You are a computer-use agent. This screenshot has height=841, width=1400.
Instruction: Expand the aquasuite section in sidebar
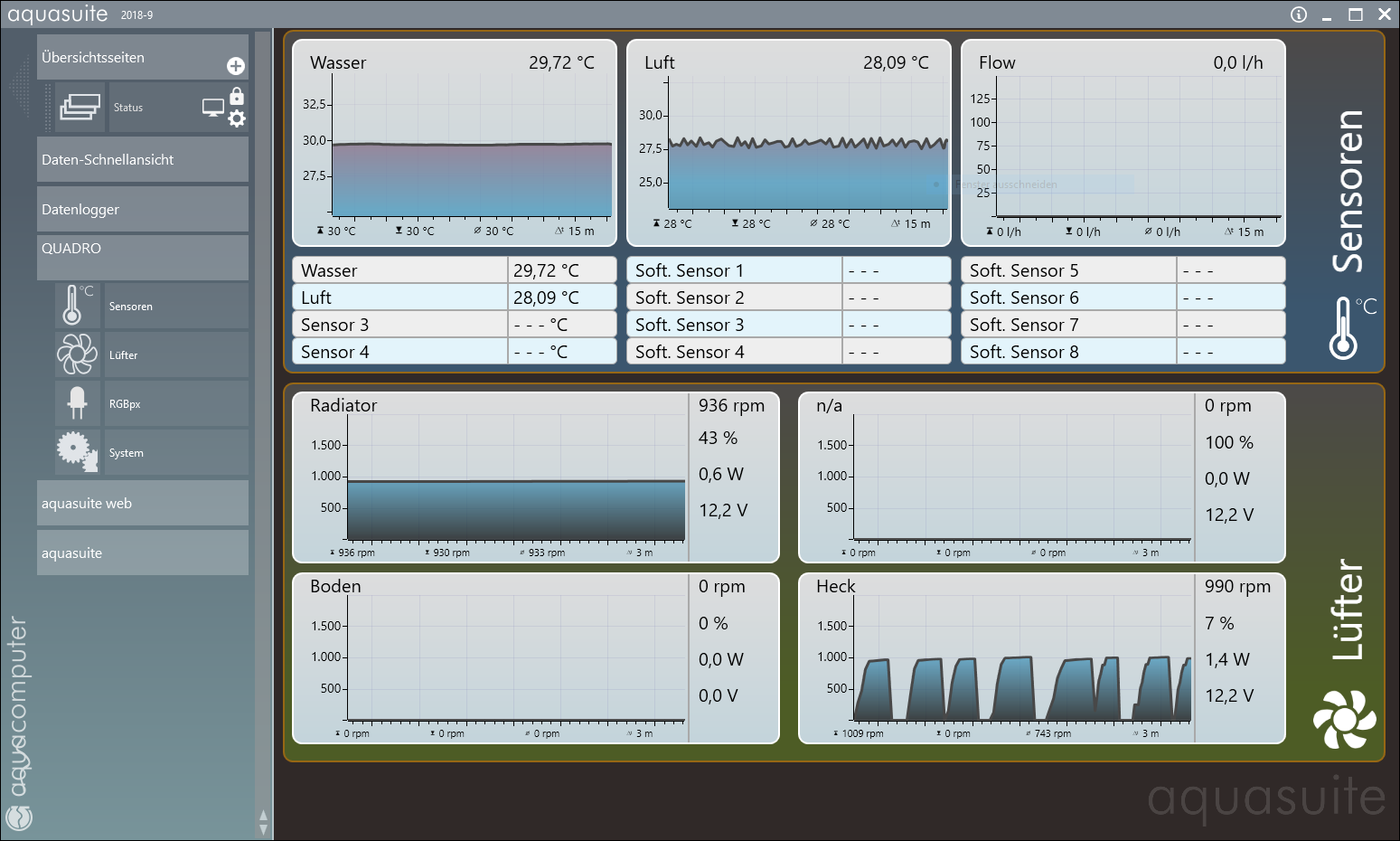(x=143, y=553)
